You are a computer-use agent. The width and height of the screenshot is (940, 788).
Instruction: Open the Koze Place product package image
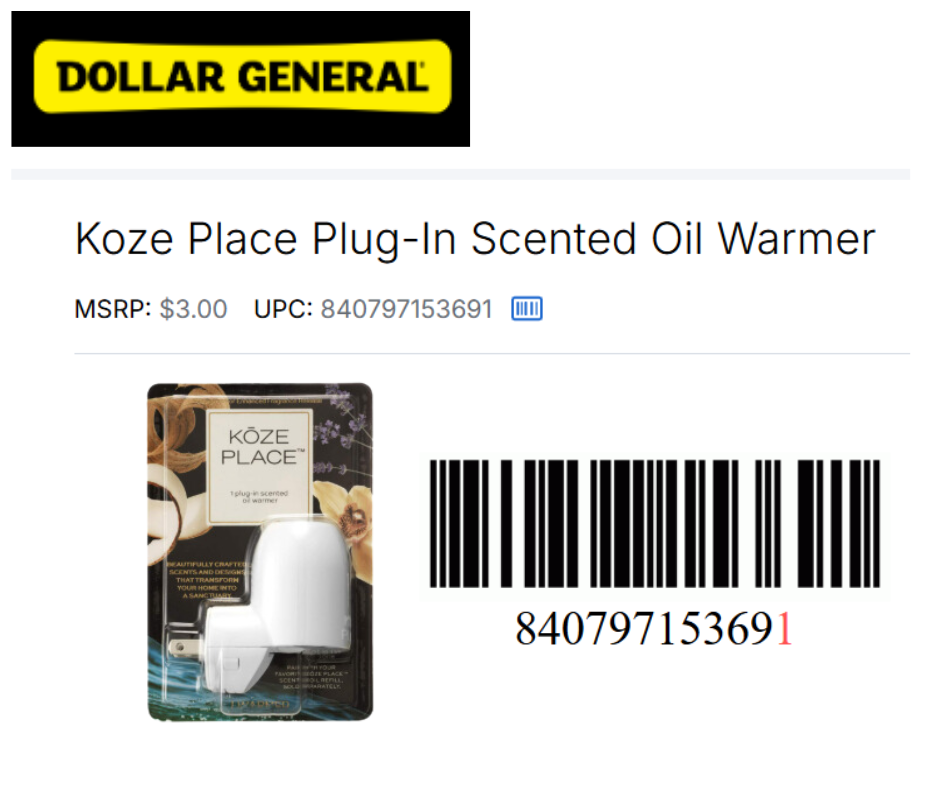coord(260,552)
